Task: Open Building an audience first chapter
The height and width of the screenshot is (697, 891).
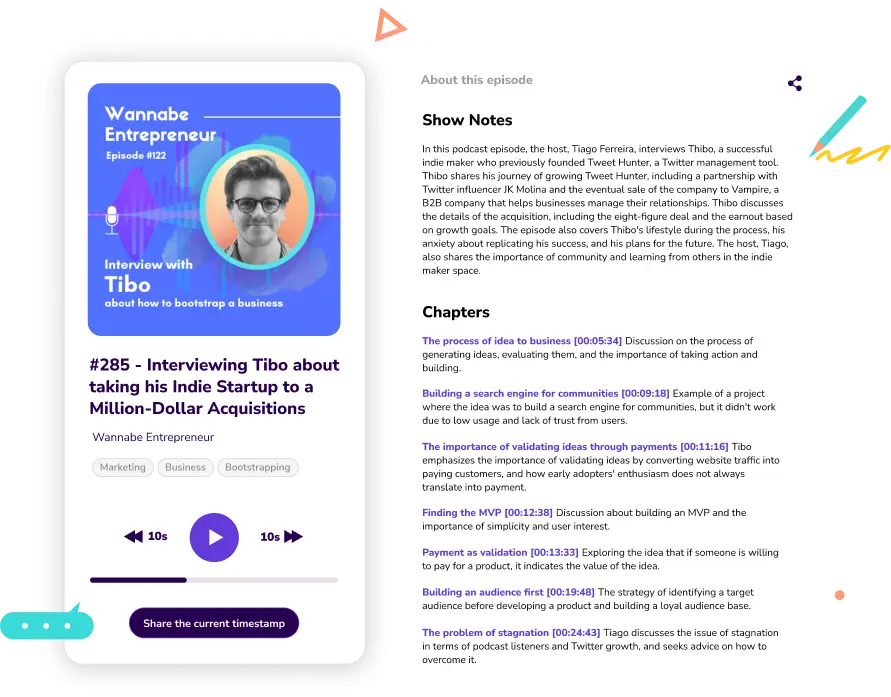Action: [508, 592]
